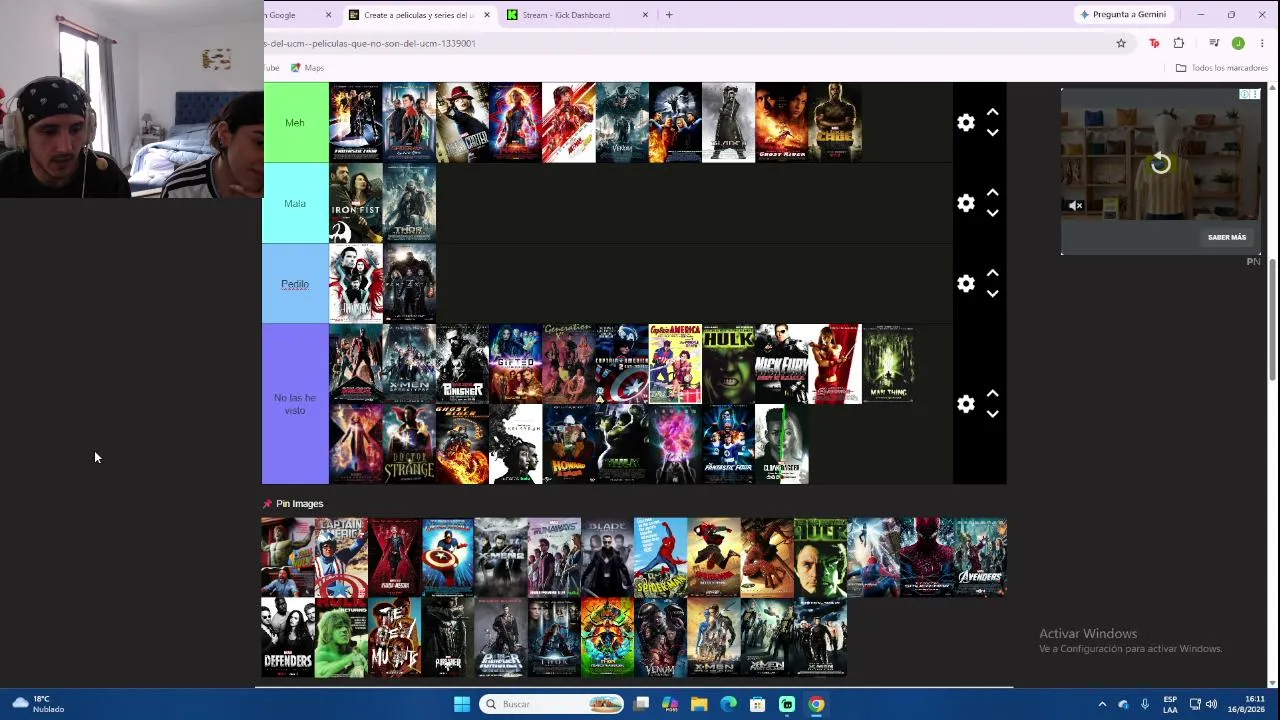Image resolution: width=1280 pixels, height=720 pixels.
Task: Move No las he visto tier up
Action: 992,394
